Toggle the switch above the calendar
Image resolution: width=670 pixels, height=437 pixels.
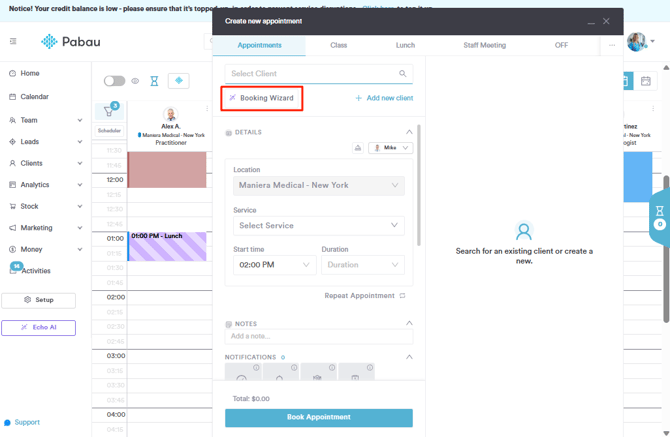coord(114,81)
